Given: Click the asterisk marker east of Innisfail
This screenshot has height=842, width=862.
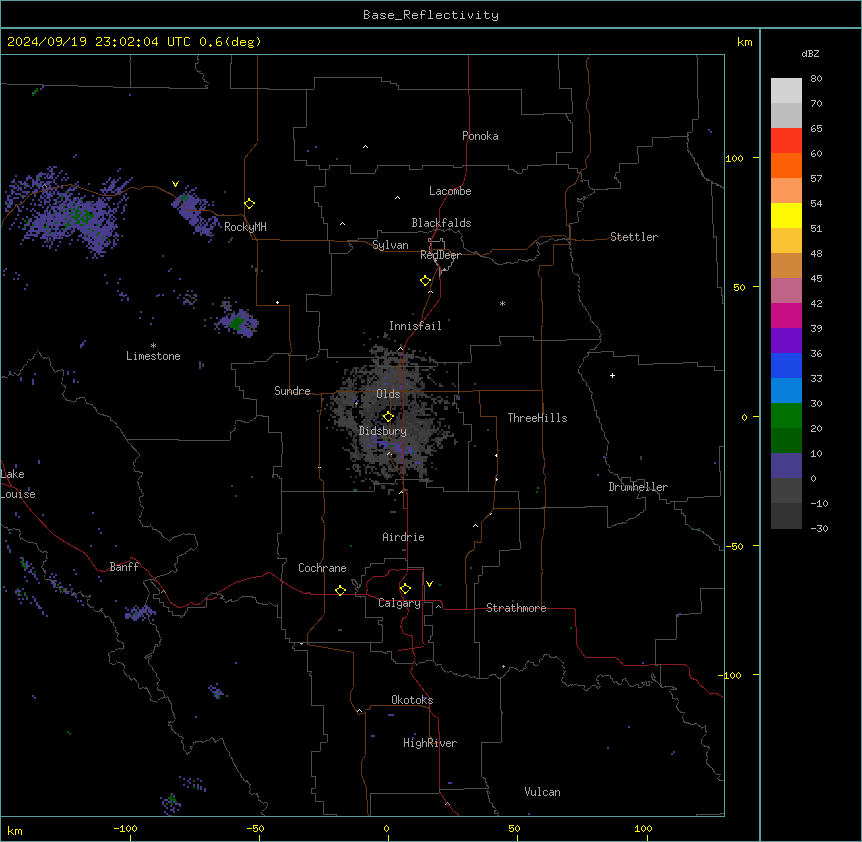Looking at the screenshot, I should tap(502, 303).
